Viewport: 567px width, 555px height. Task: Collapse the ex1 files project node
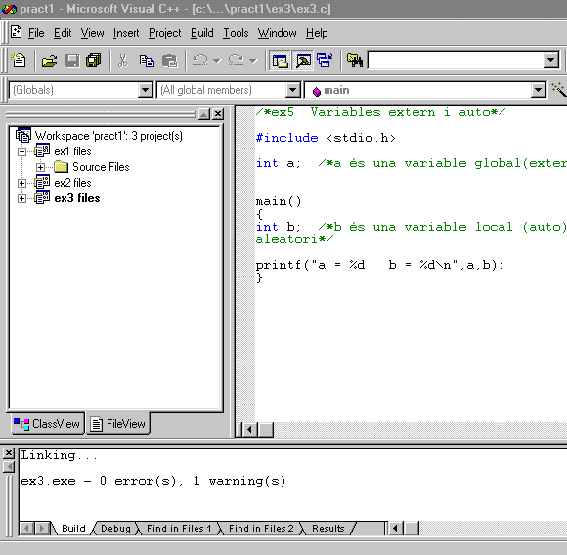(x=22, y=151)
